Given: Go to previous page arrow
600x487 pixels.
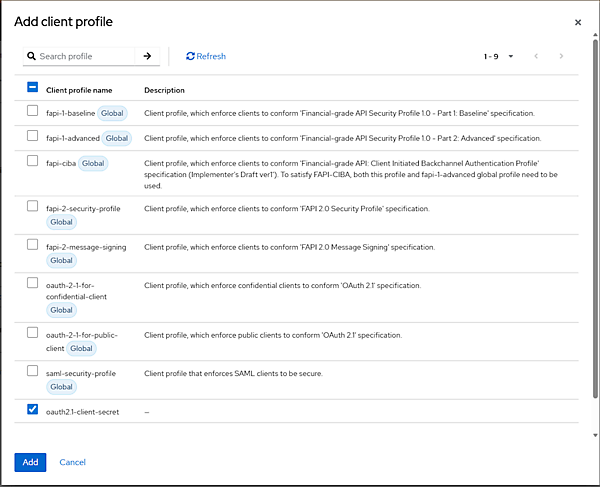Looking at the screenshot, I should pos(537,57).
